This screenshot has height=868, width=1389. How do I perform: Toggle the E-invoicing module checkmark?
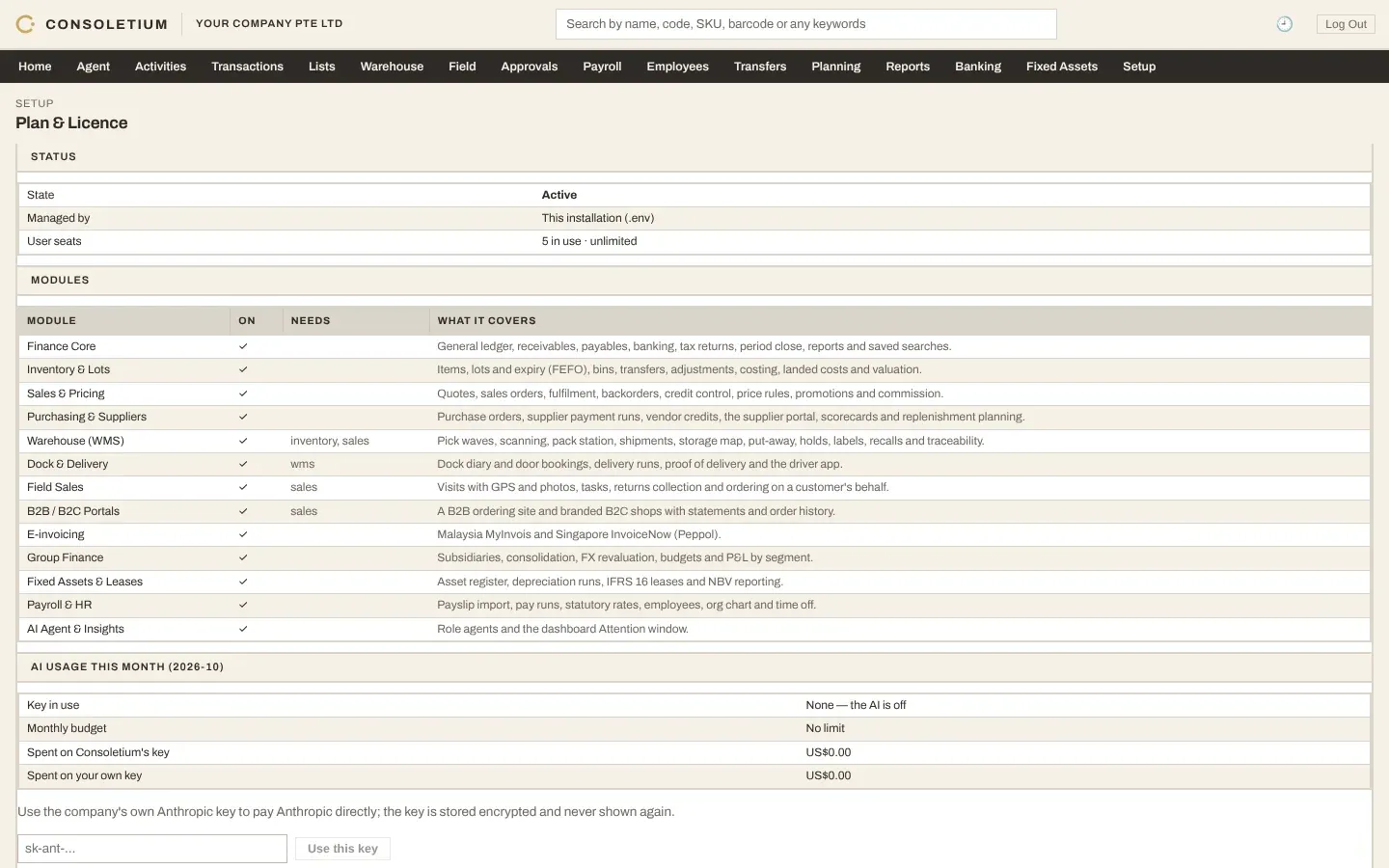click(243, 534)
